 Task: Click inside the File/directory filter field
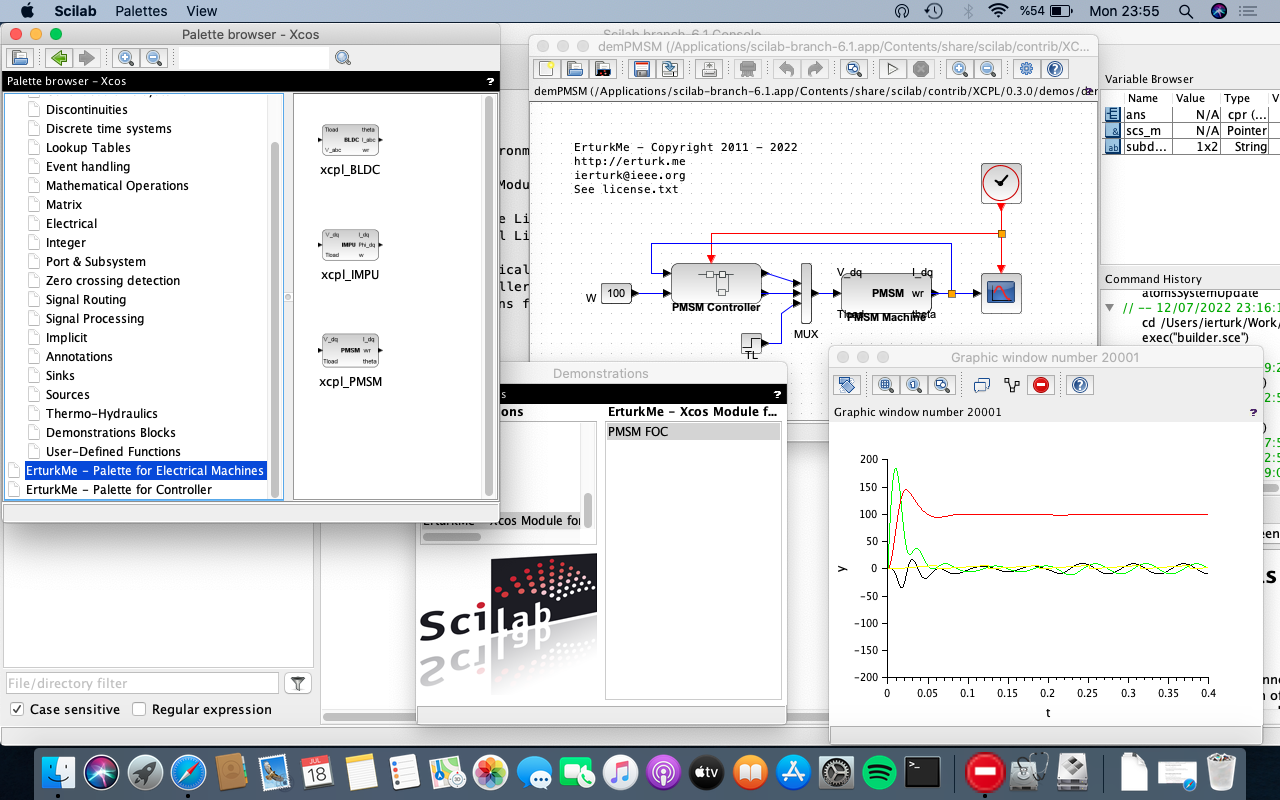pos(140,682)
